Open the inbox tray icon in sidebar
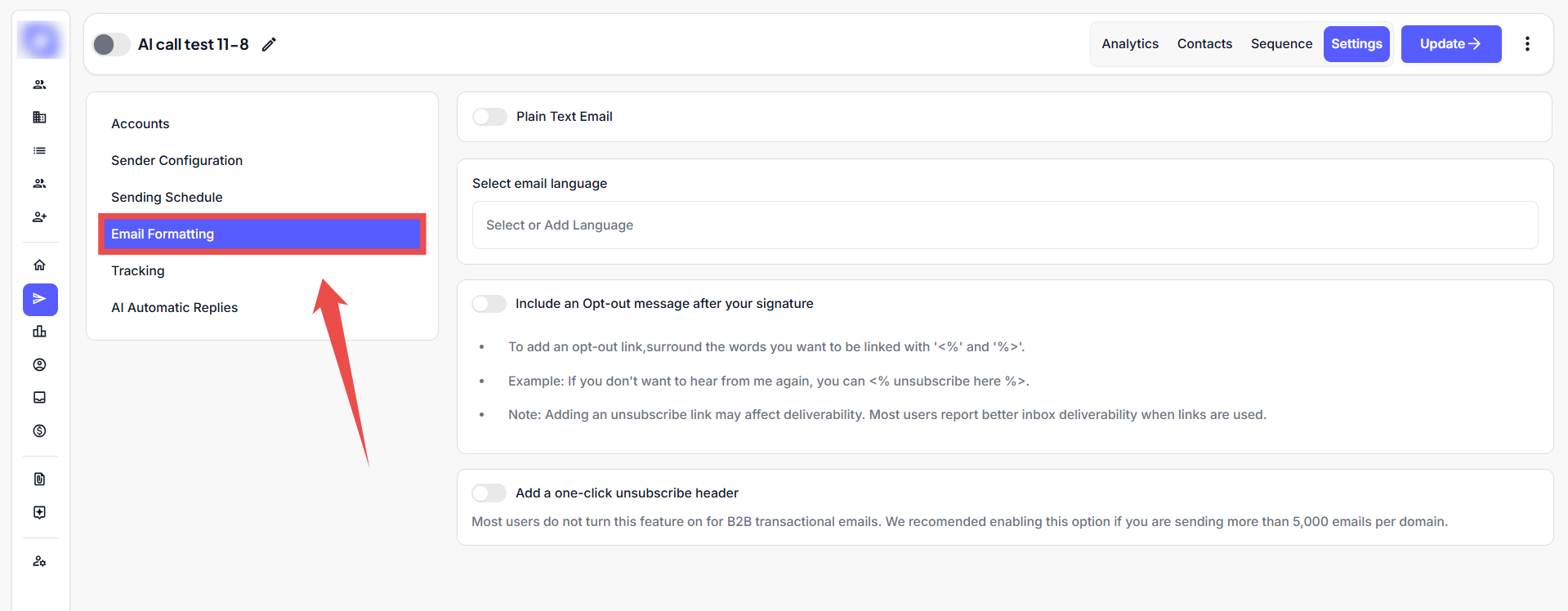This screenshot has width=1568, height=611. (39, 398)
